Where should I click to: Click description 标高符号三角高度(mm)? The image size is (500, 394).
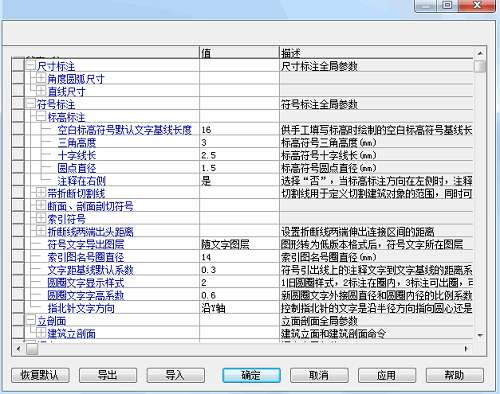pyautogui.click(x=329, y=143)
